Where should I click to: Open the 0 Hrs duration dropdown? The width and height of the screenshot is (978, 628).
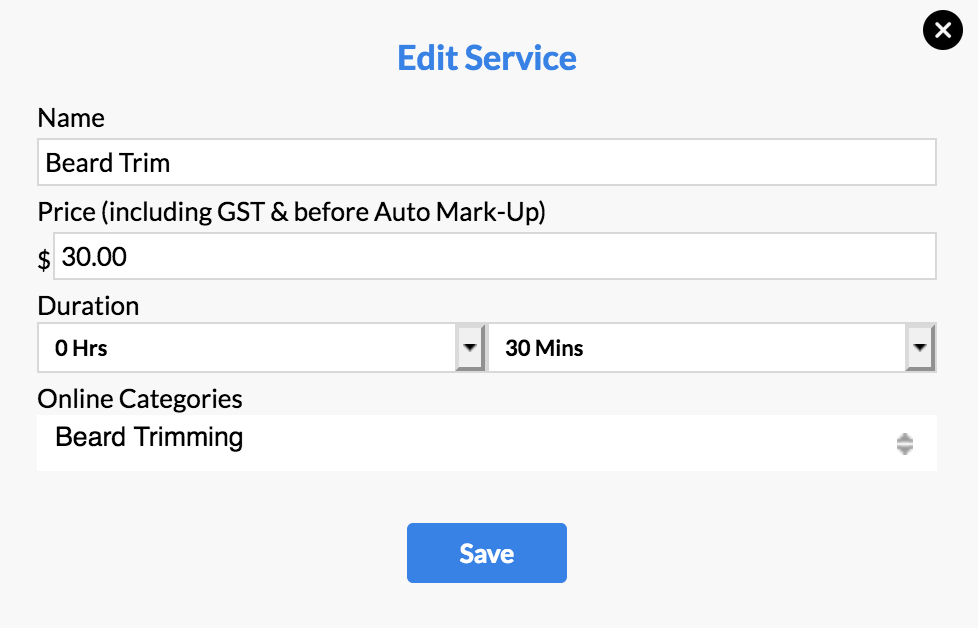(x=261, y=347)
